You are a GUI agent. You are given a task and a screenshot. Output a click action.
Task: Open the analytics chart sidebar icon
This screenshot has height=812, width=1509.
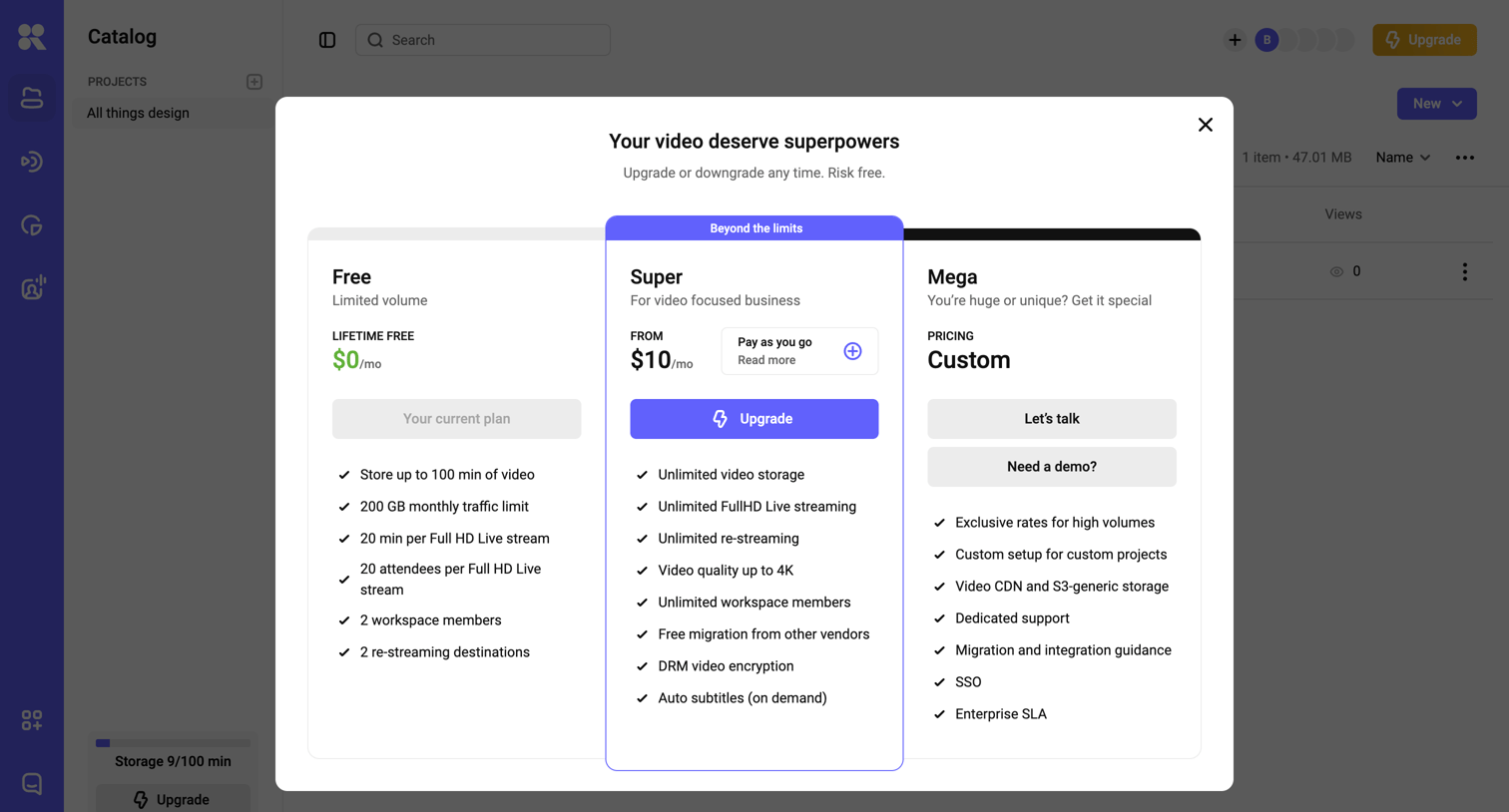pos(32,225)
